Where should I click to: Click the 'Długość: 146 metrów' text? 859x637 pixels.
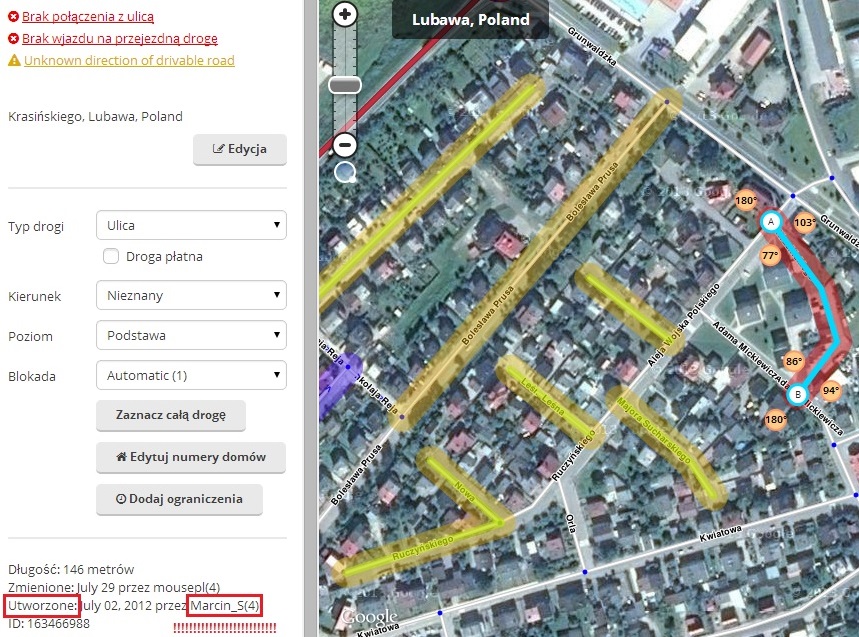[71, 570]
